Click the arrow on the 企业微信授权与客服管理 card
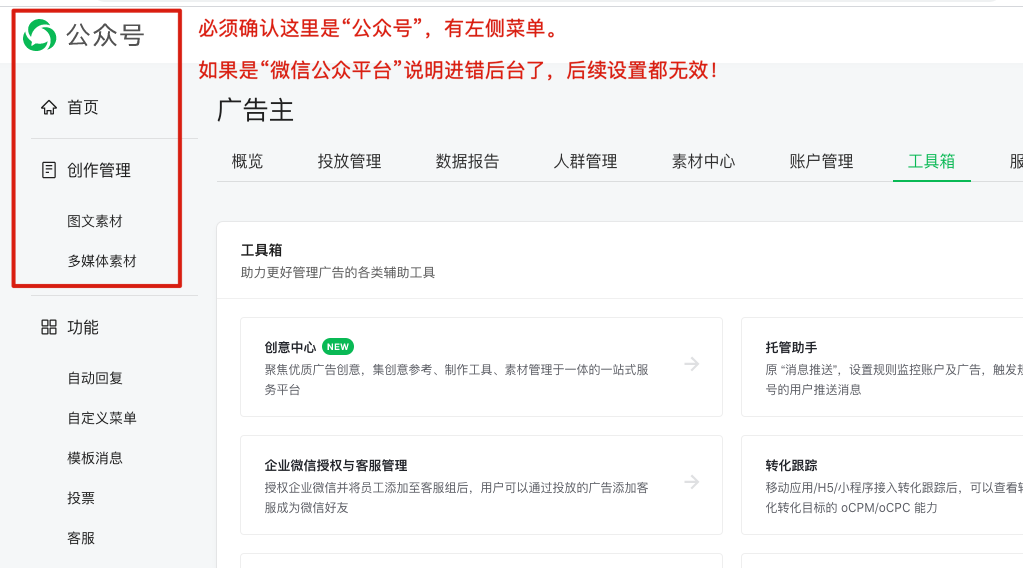The image size is (1023, 568). [692, 482]
